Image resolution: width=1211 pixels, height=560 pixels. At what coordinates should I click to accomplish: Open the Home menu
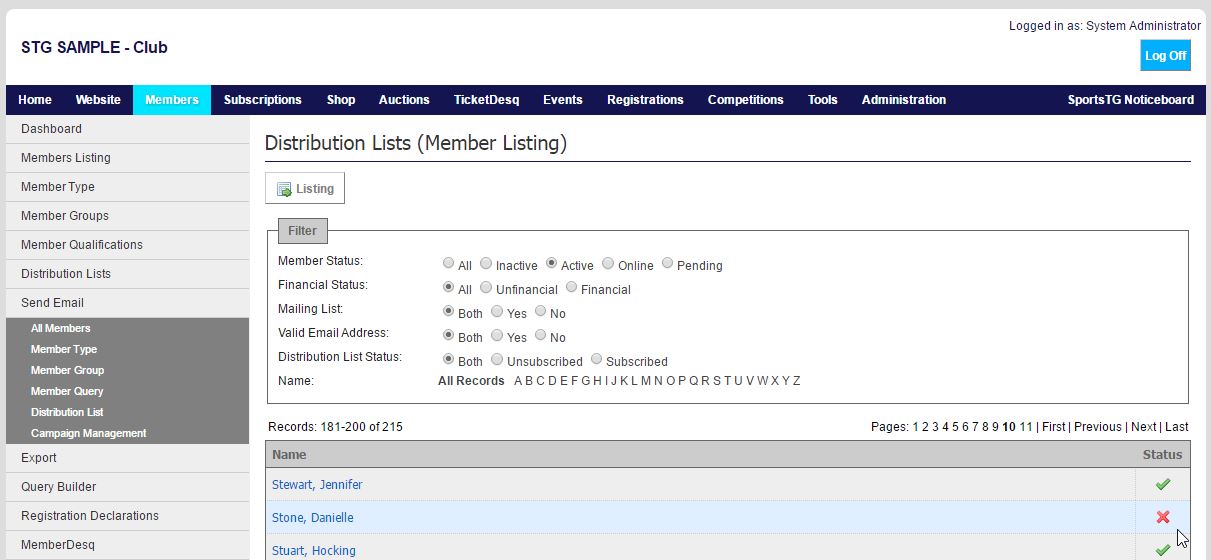click(35, 100)
